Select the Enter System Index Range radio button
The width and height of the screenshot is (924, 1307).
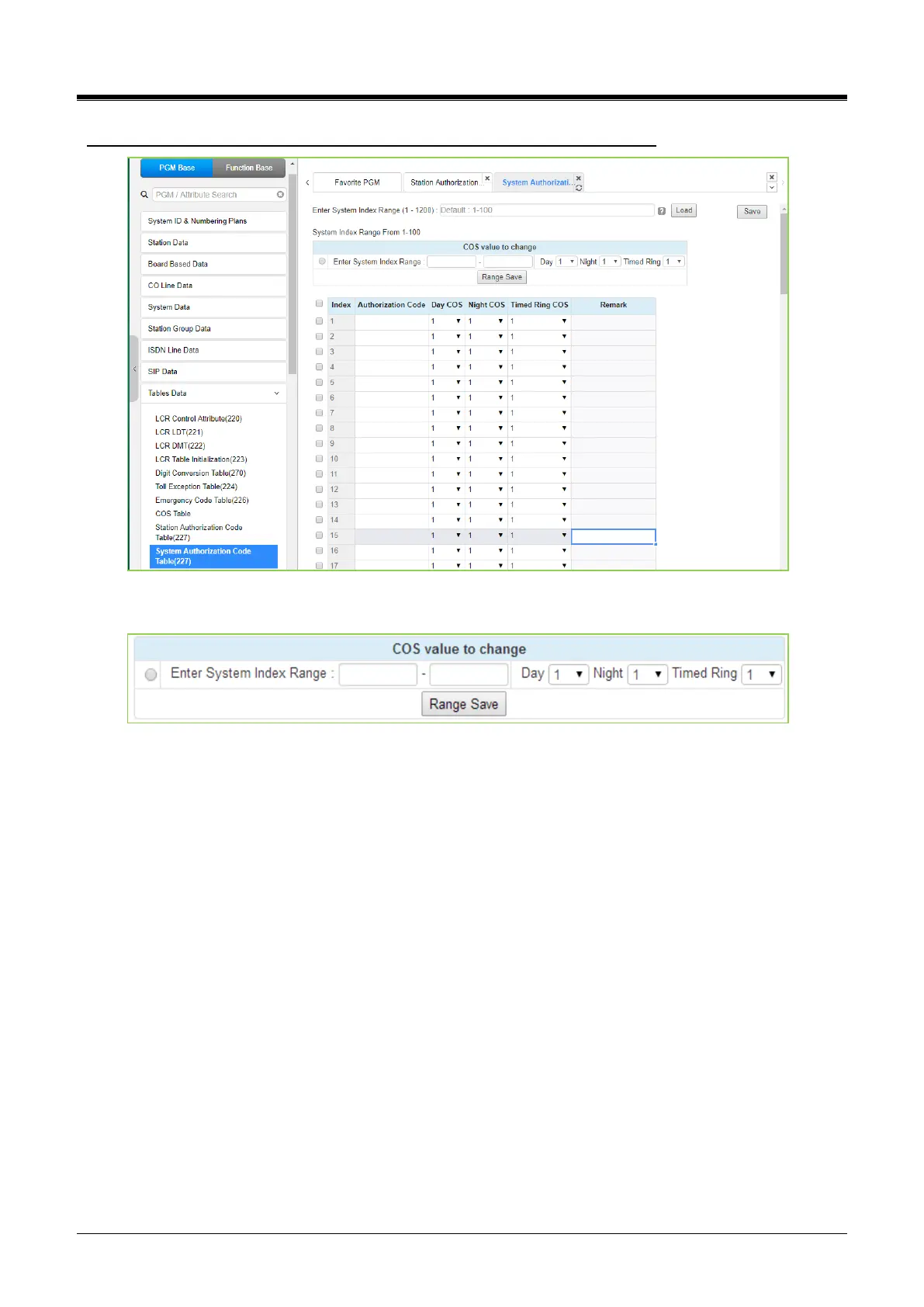pyautogui.click(x=322, y=262)
